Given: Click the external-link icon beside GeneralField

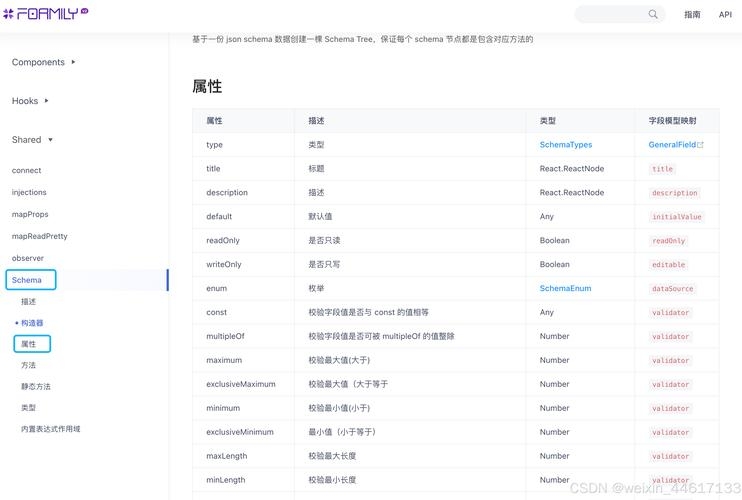Looking at the screenshot, I should 700,145.
